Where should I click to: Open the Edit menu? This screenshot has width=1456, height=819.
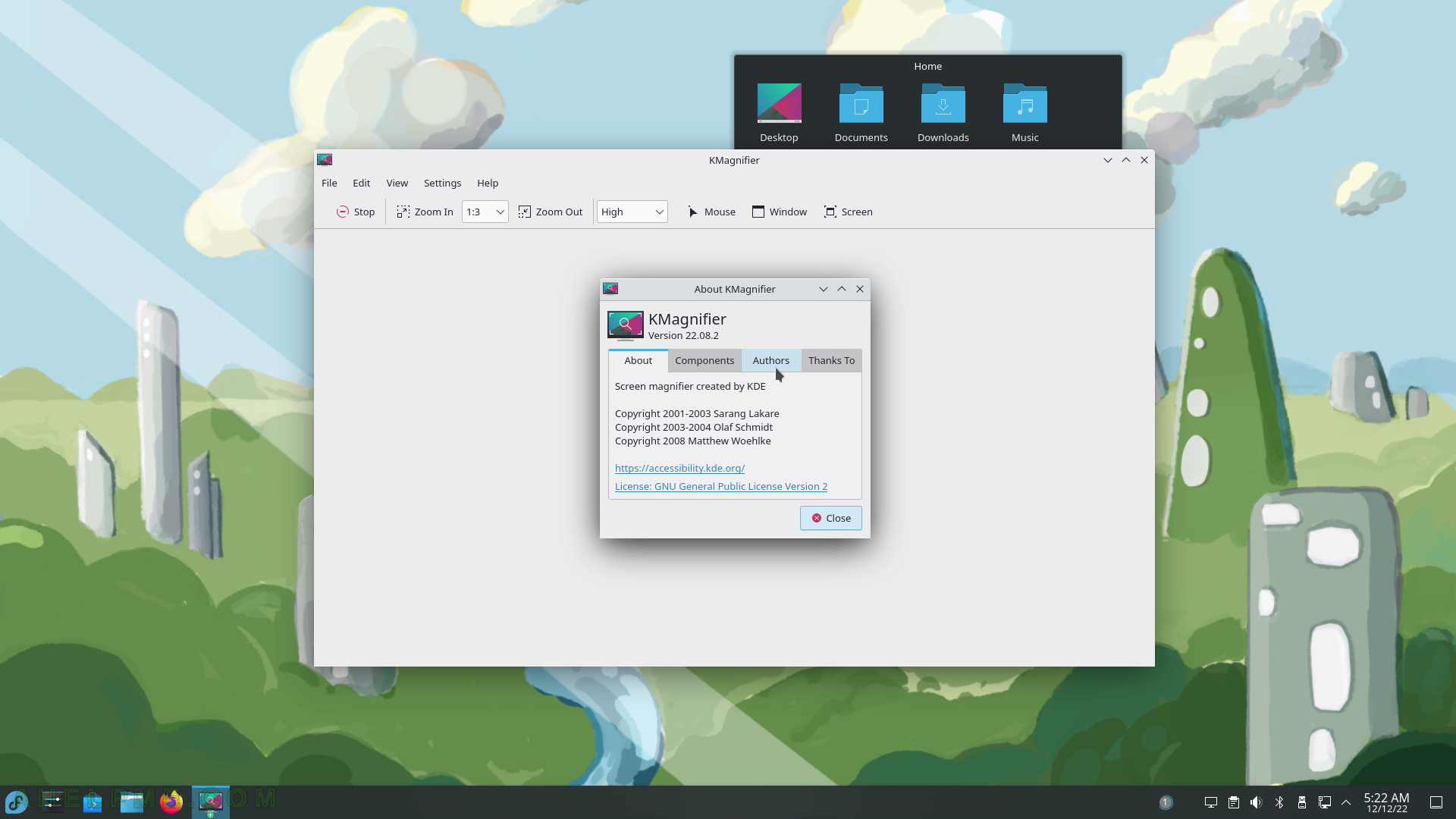coord(361,183)
